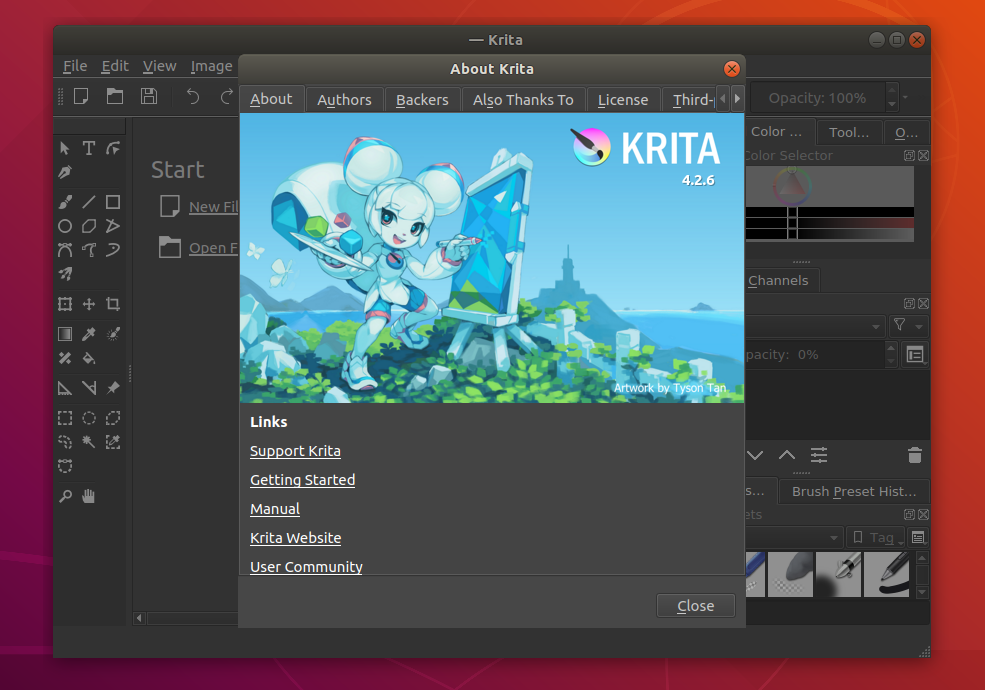Image resolution: width=985 pixels, height=690 pixels.
Task: Select the Shape Select arrow tool
Action: pyautogui.click(x=65, y=148)
